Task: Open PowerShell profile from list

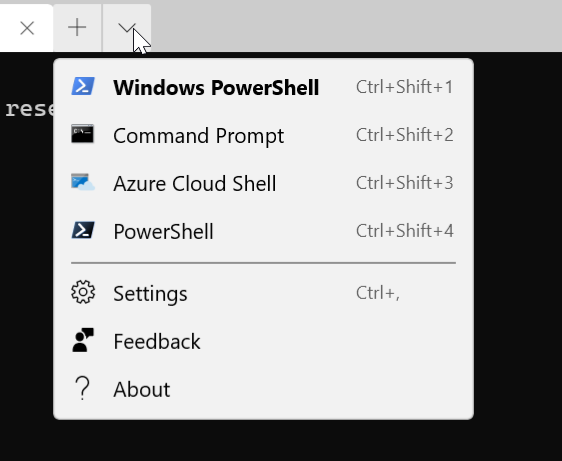Action: pos(263,231)
